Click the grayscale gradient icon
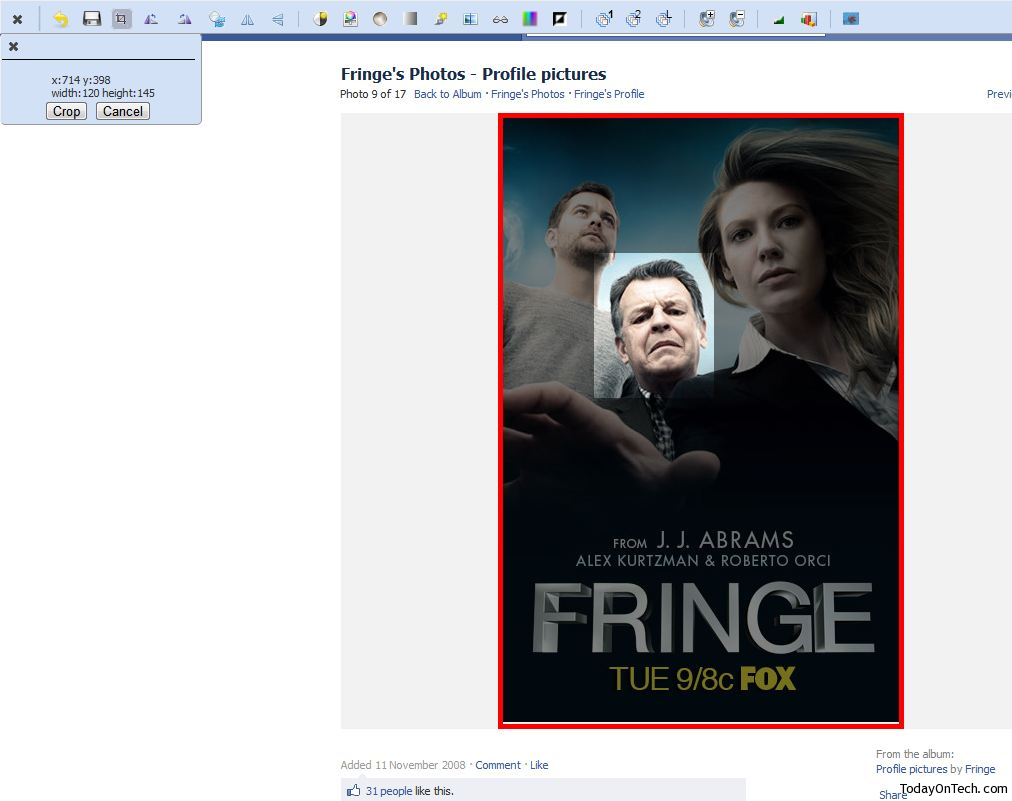Image resolution: width=1012 pixels, height=801 pixels. (x=410, y=19)
